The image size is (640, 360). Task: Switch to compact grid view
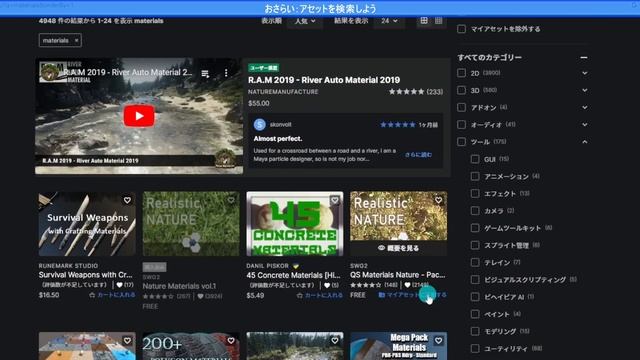[x=438, y=21]
